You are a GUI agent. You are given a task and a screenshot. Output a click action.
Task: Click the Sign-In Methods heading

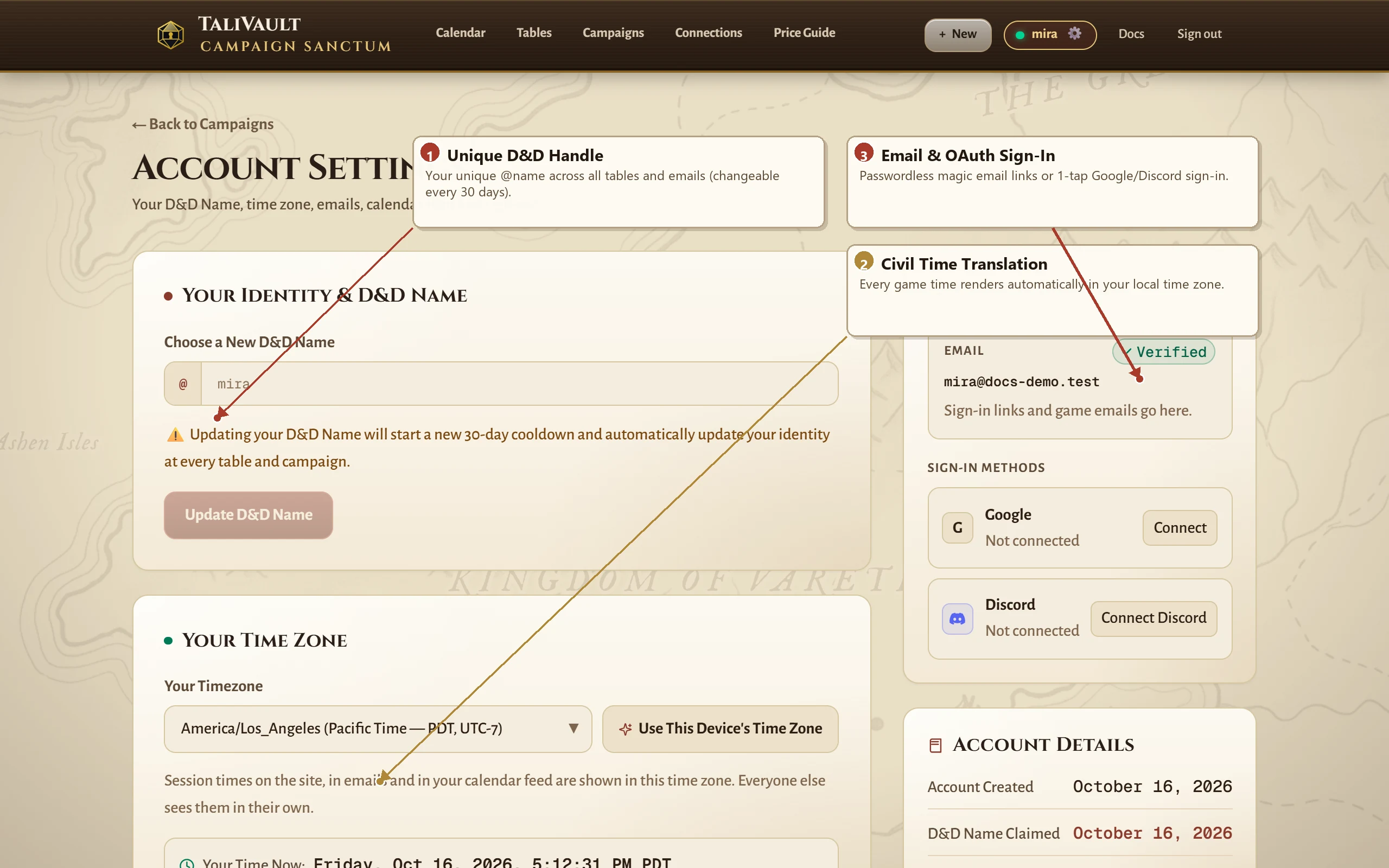(x=986, y=468)
